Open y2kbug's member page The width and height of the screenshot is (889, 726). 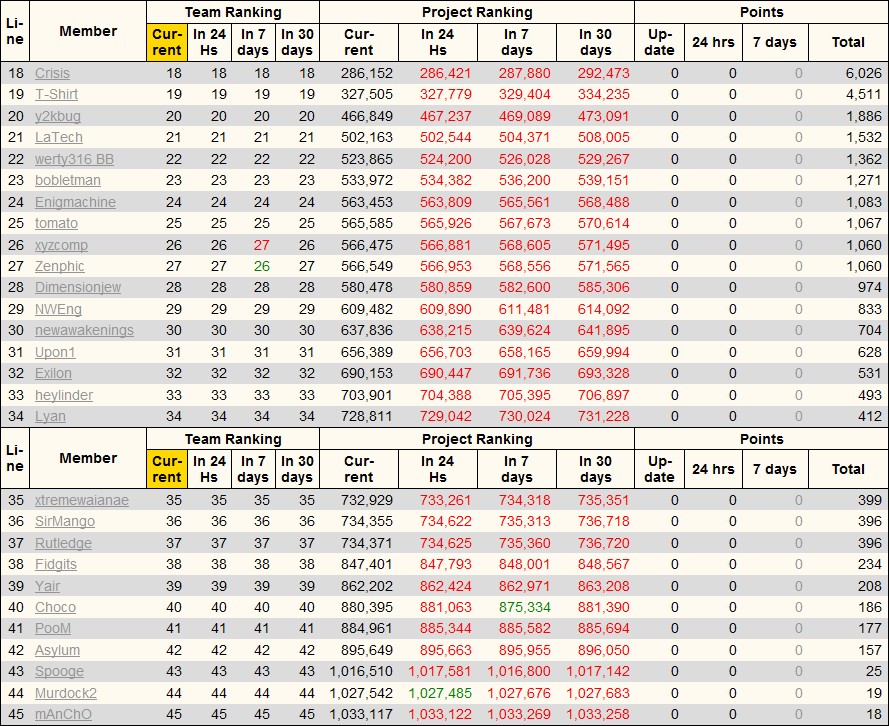coord(58,116)
